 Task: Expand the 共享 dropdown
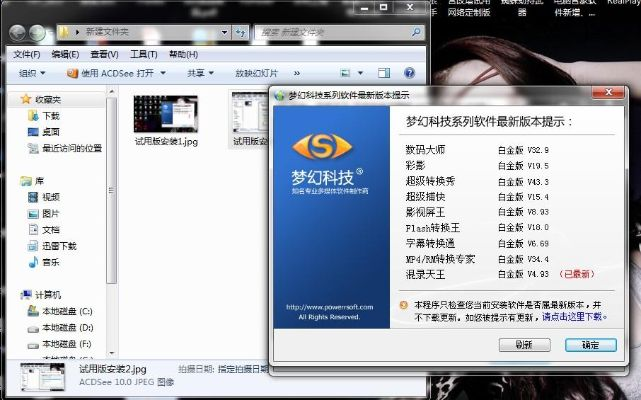[200, 74]
